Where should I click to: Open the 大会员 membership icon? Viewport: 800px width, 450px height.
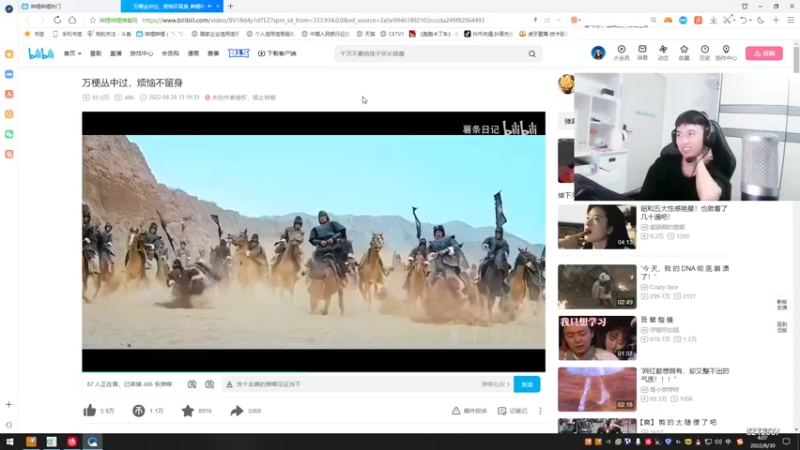621,53
